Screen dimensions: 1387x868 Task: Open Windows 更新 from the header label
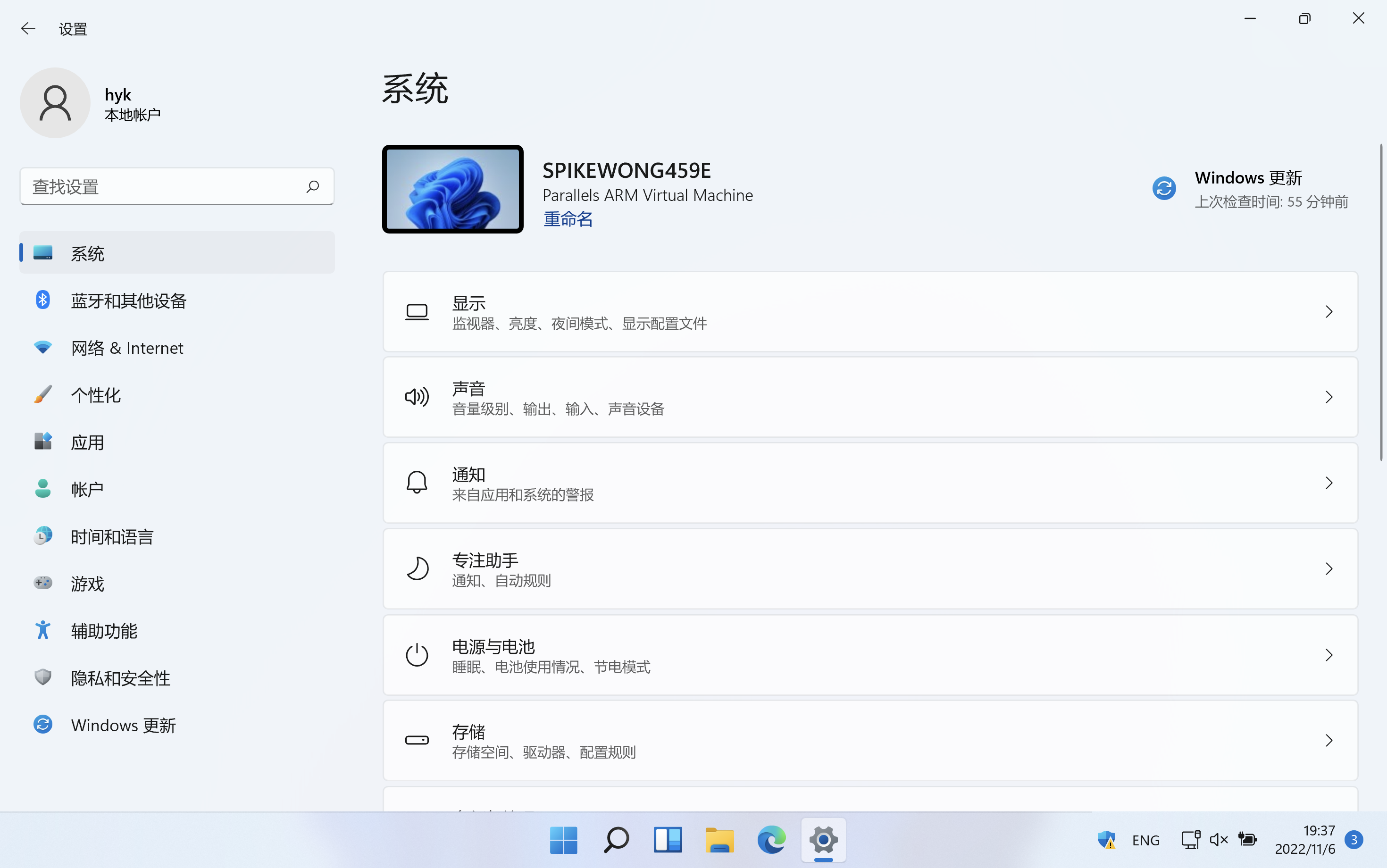click(x=1248, y=178)
